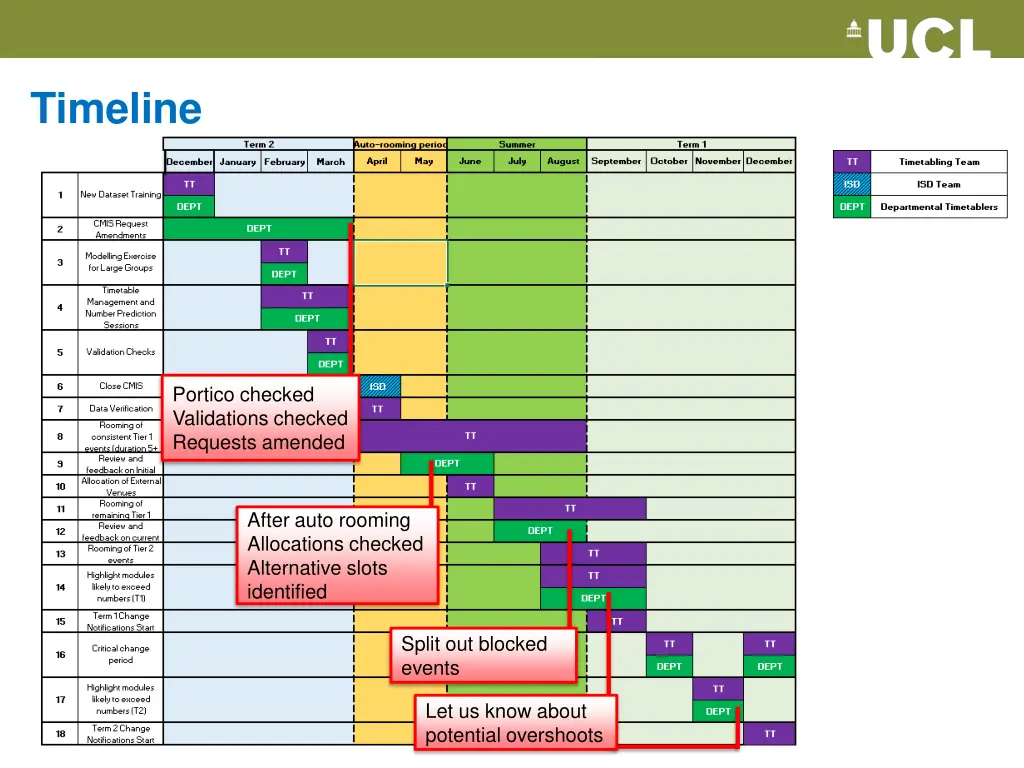Click the DEPT bar in row 12
The image size is (1024, 768).
(540, 531)
